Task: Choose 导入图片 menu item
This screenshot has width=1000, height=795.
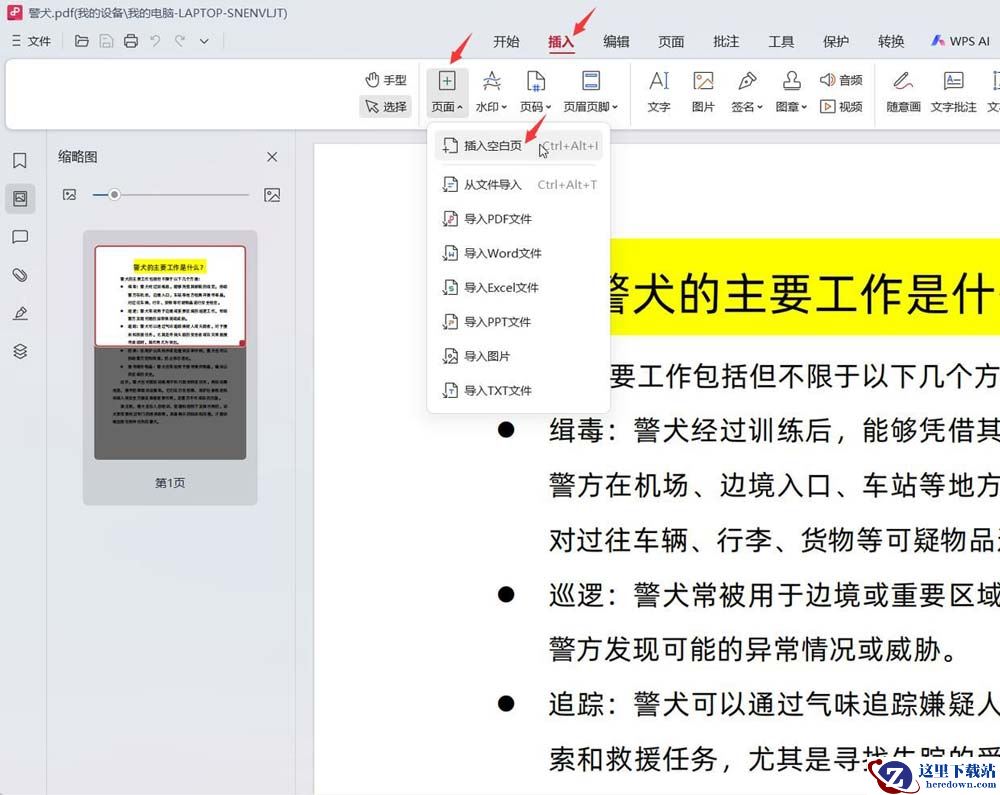Action: click(518, 356)
